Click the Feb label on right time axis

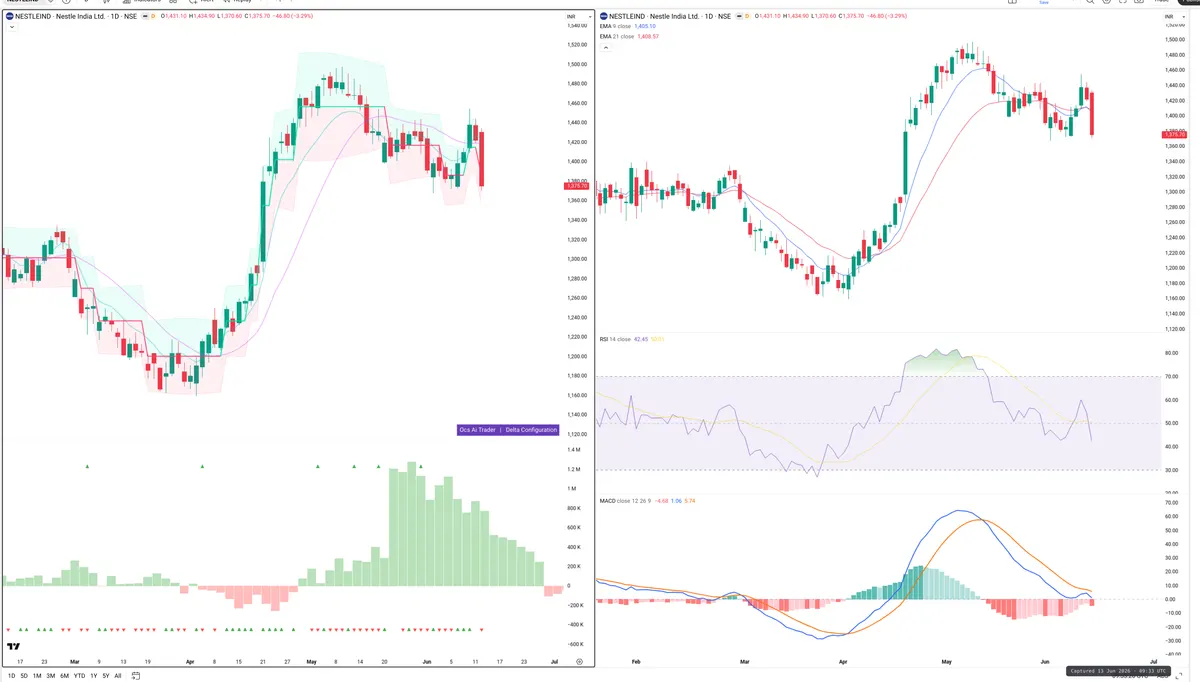(636, 662)
